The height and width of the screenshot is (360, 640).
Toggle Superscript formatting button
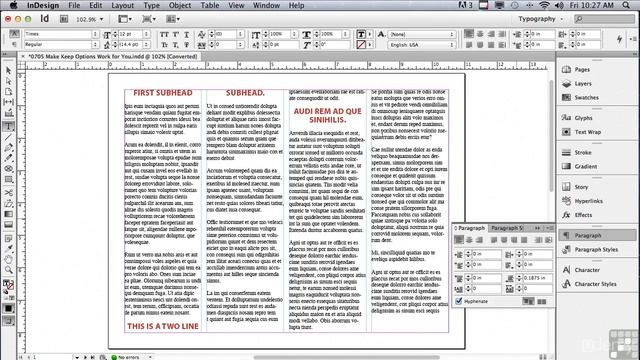176,35
